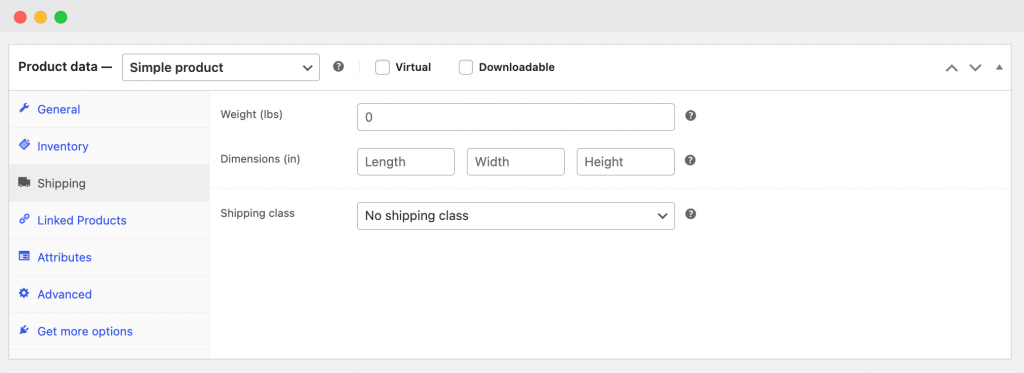Viewport: 1024px width, 373px height.
Task: Click the Advanced gear icon
Action: point(24,293)
